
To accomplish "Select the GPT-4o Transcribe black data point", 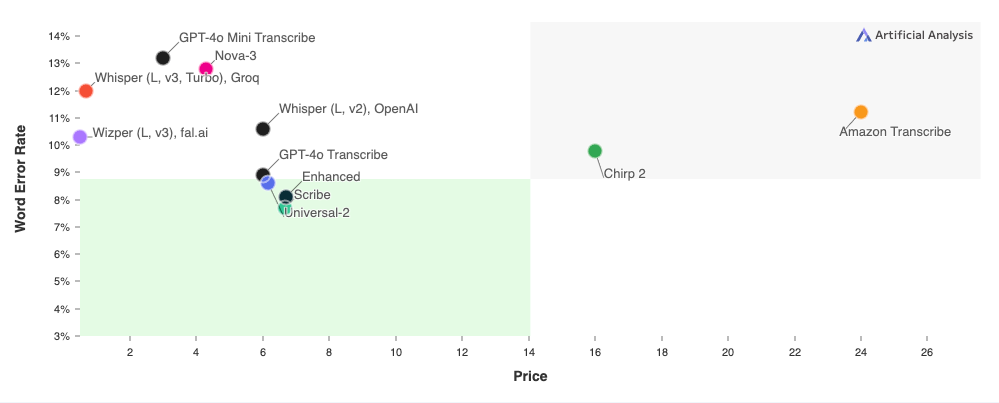I will (262, 174).
